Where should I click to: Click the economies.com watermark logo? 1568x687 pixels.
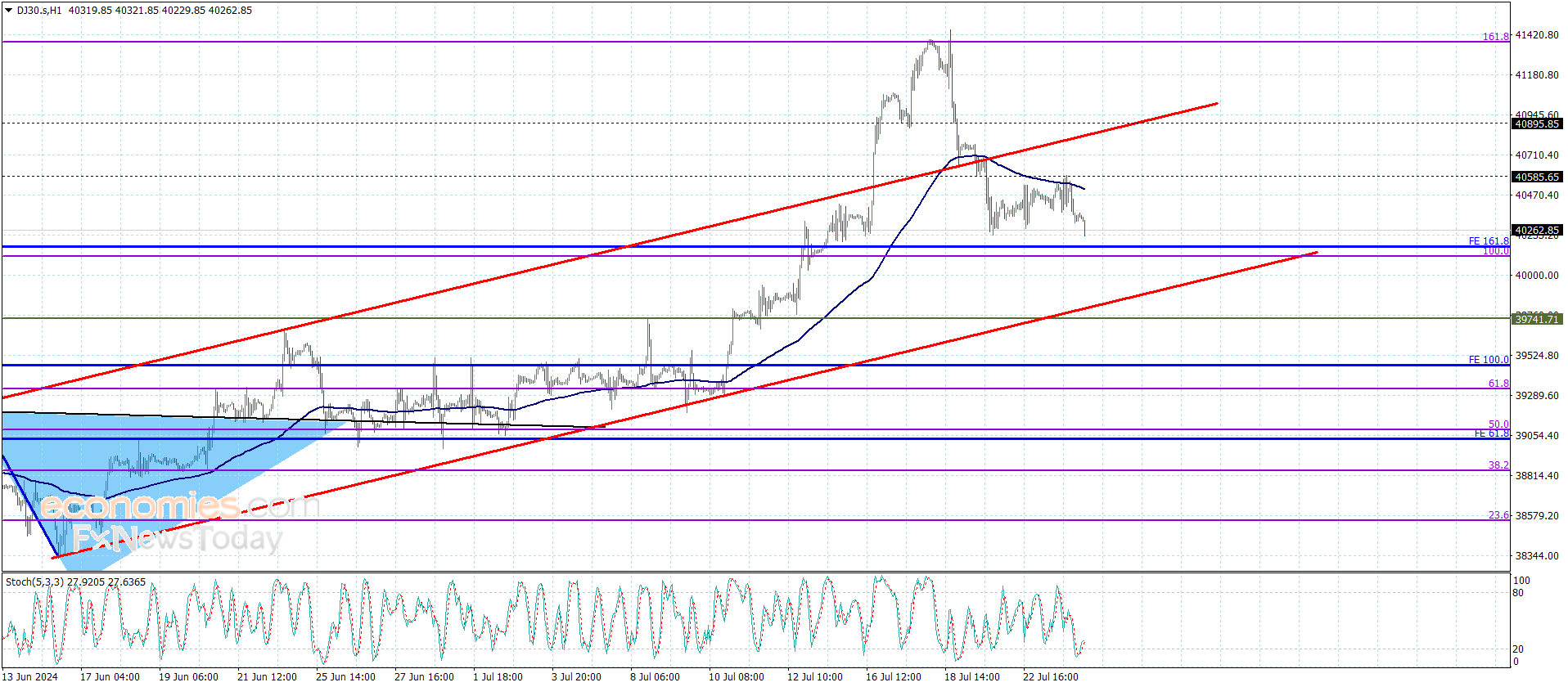tap(180, 506)
